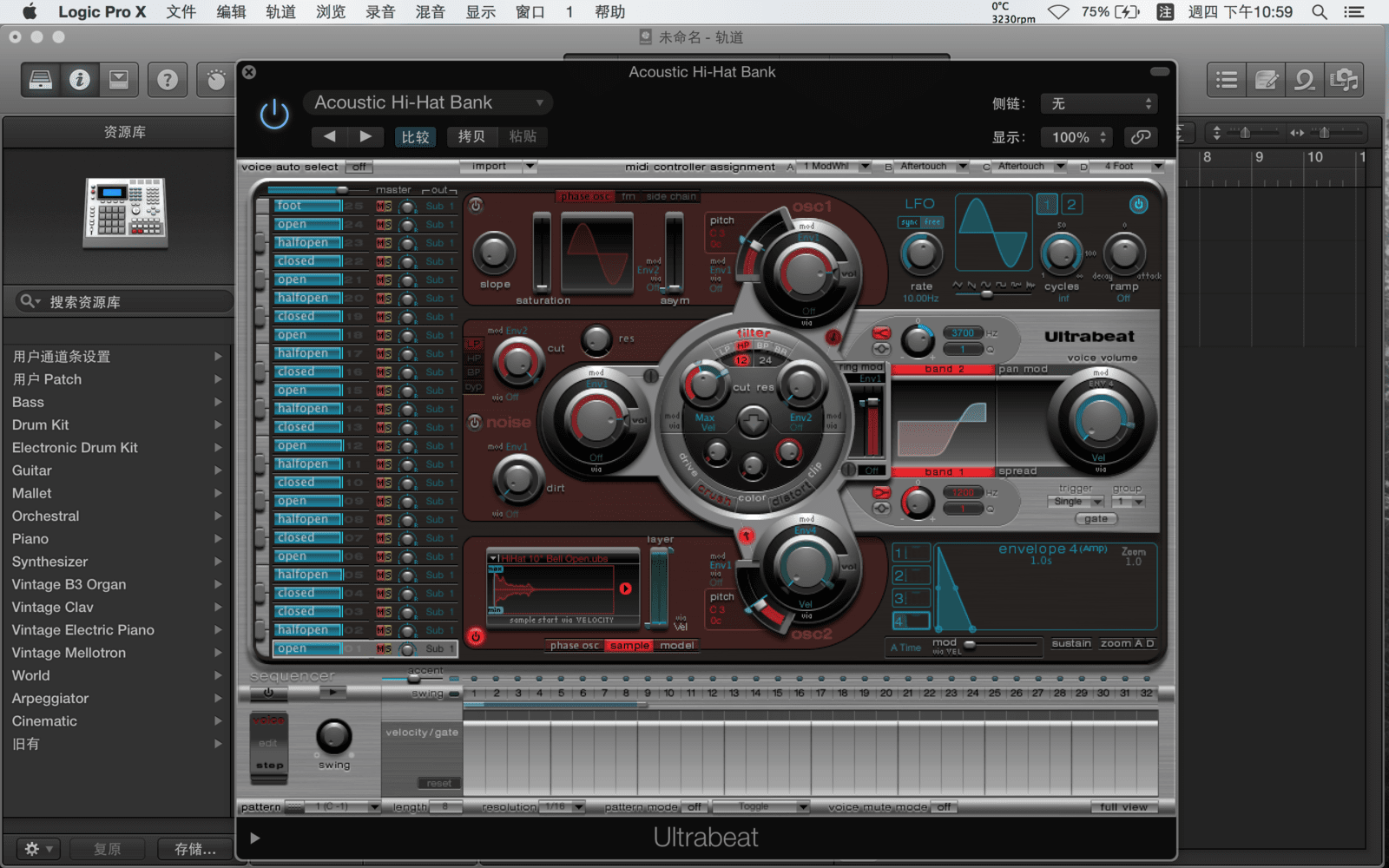Open the resolution 1/16 dropdown

[561, 807]
